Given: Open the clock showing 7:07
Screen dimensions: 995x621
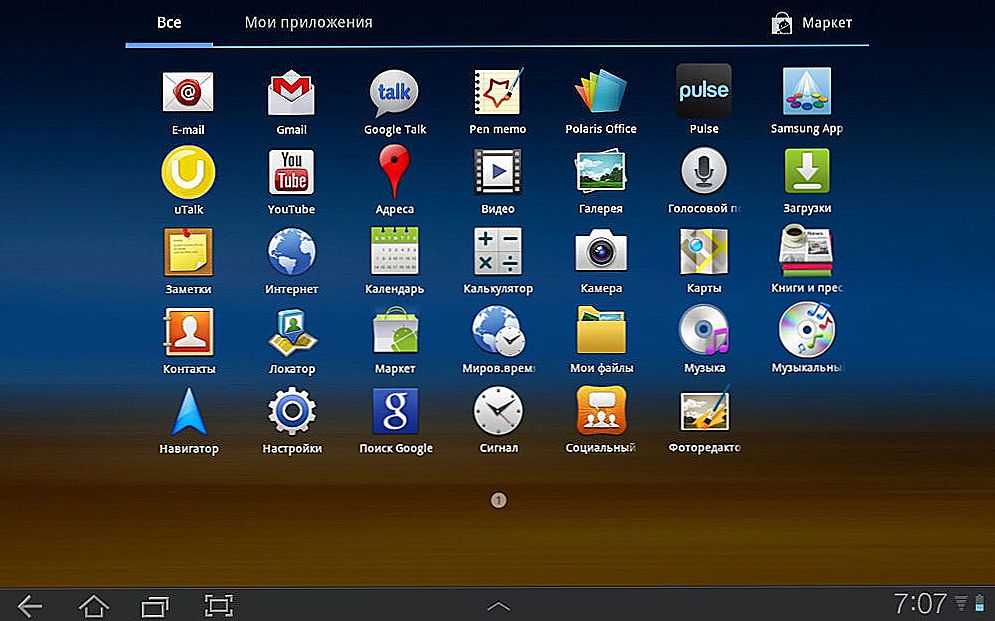Looking at the screenshot, I should [919, 603].
